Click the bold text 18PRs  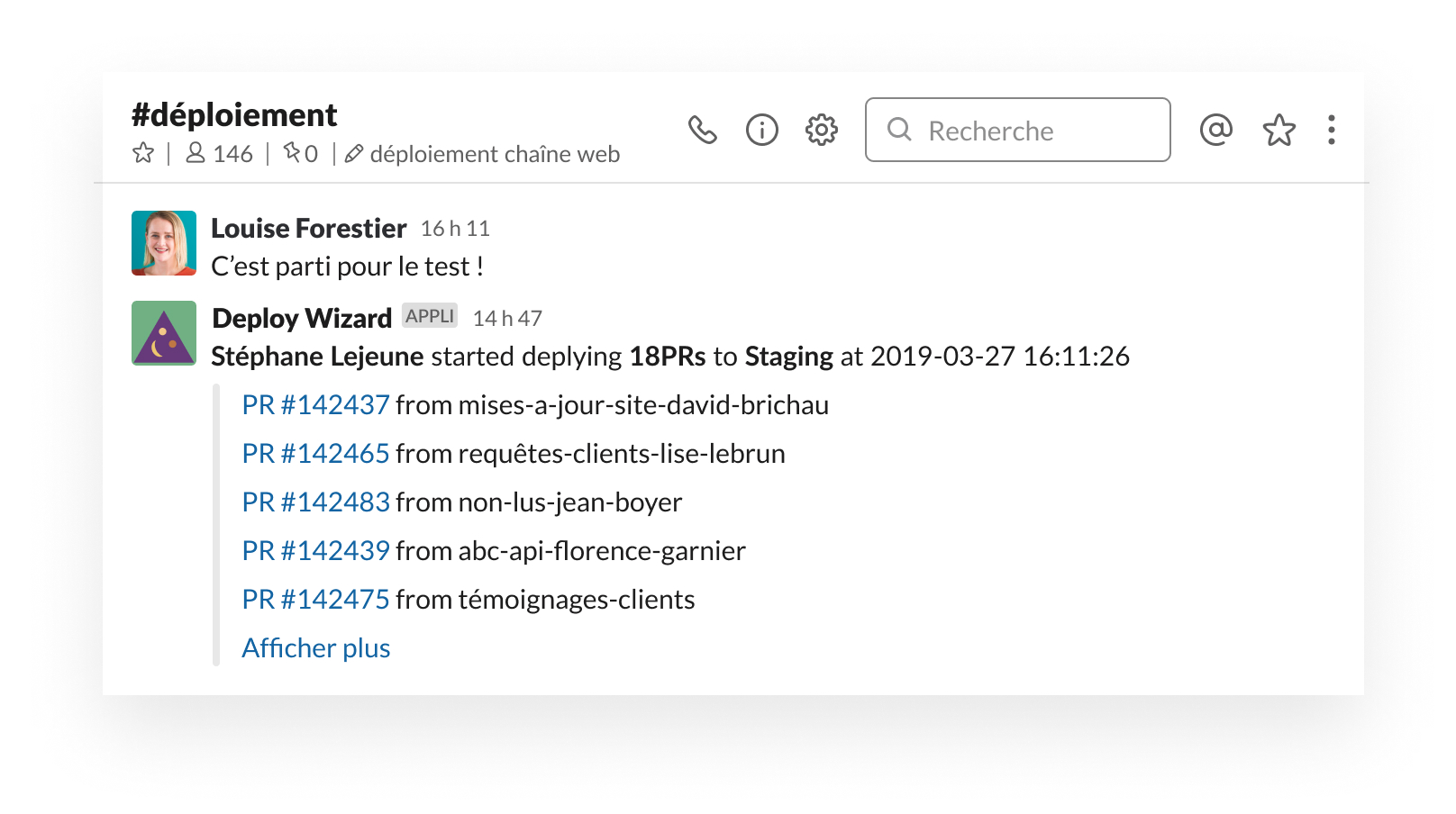[668, 357]
